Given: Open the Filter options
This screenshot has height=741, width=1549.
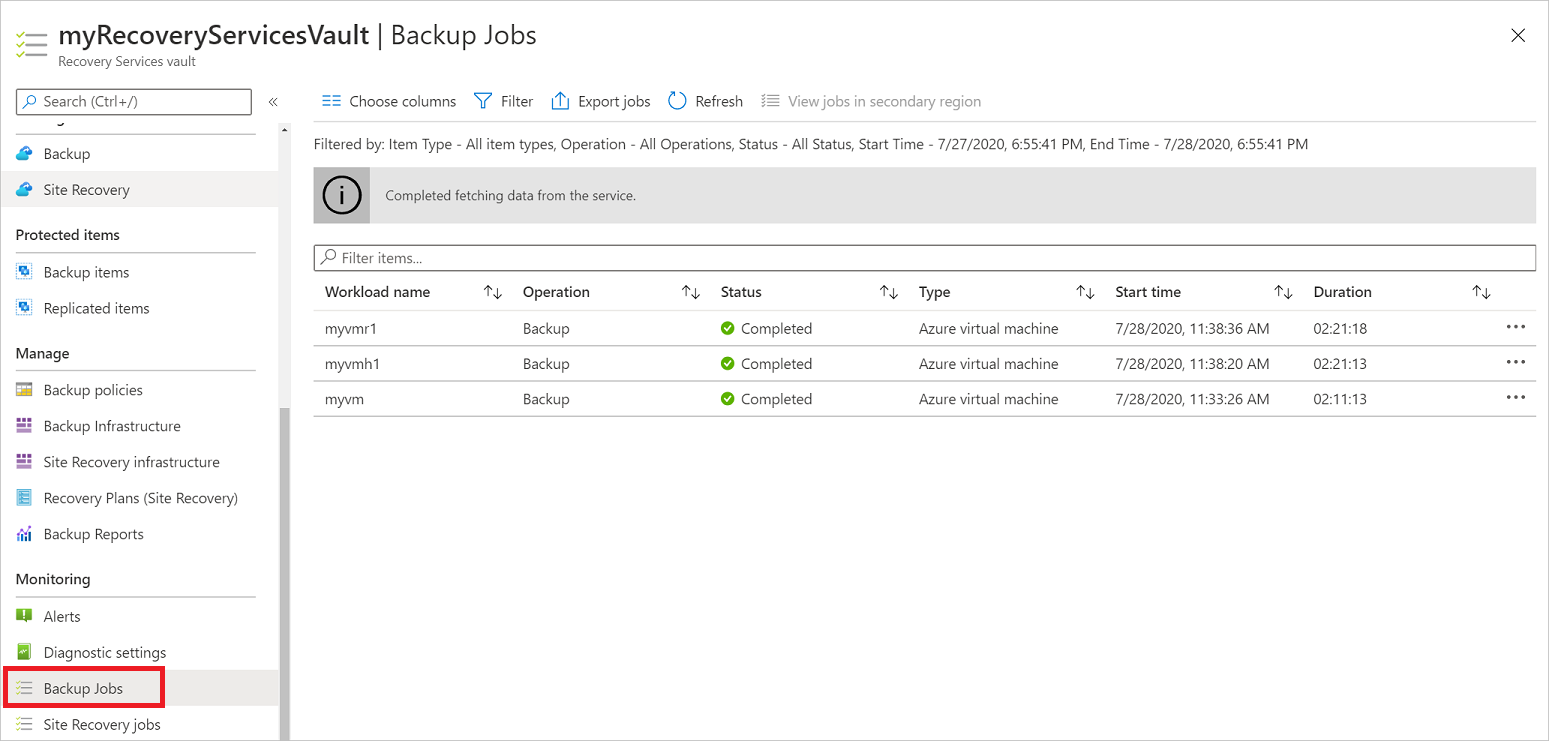Looking at the screenshot, I should [503, 100].
